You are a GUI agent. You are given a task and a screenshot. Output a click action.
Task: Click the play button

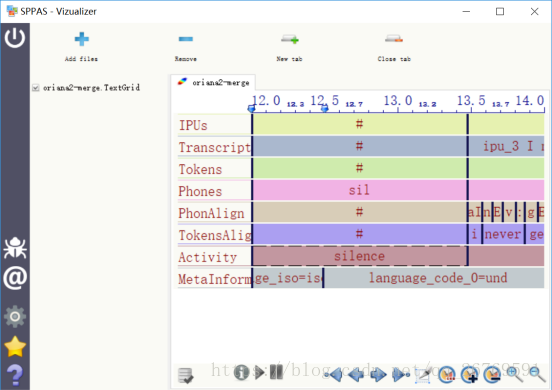(260, 373)
